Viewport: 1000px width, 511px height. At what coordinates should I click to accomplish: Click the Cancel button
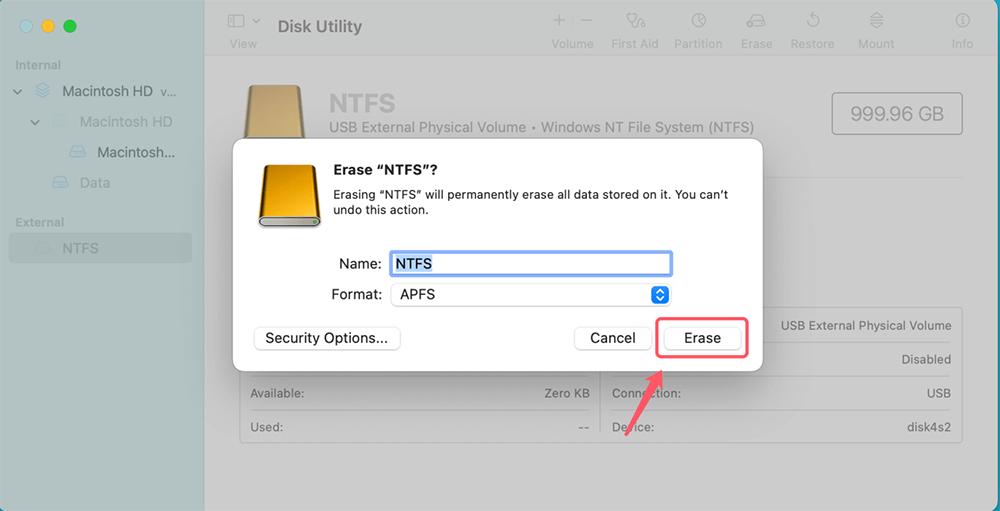(612, 338)
